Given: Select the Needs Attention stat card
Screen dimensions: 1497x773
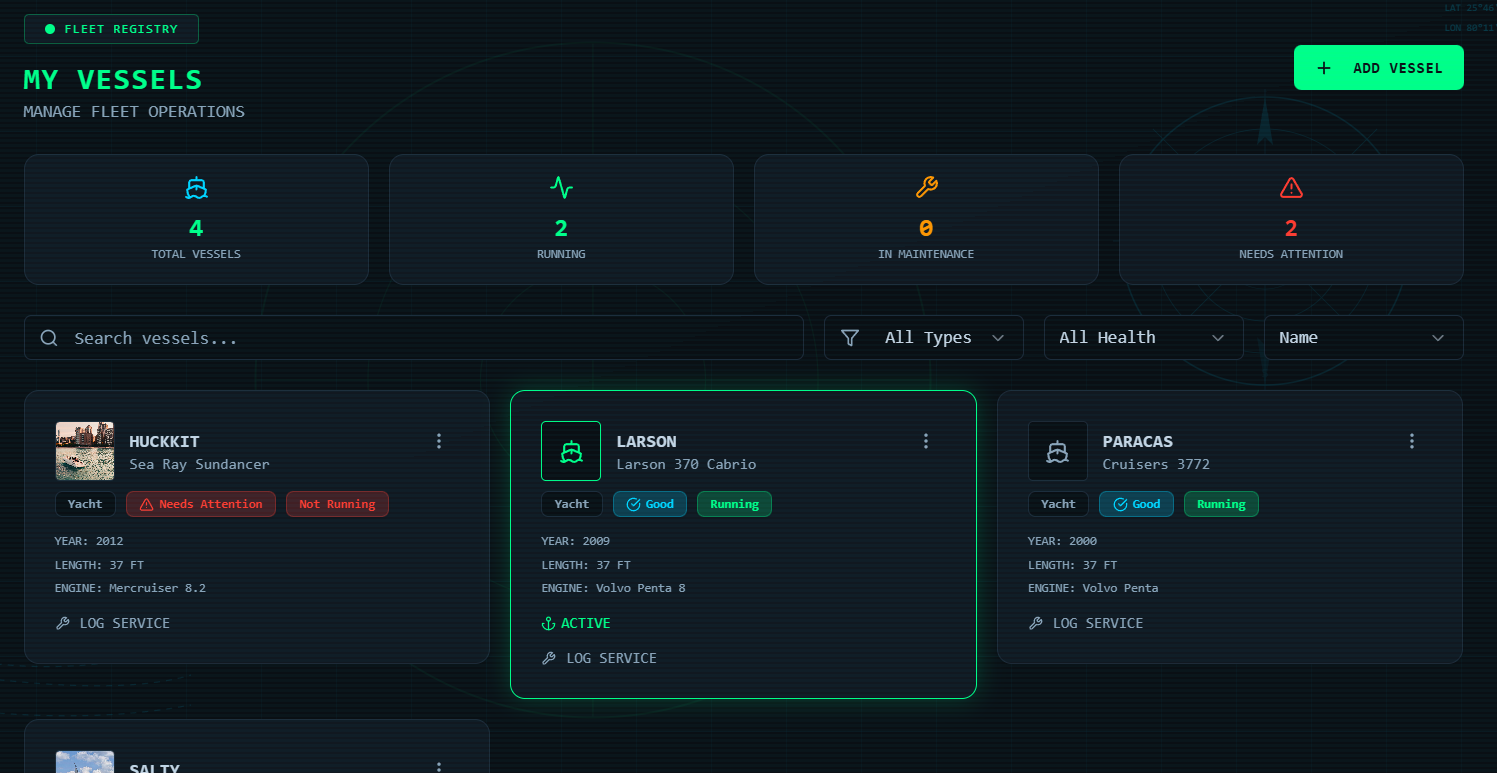Looking at the screenshot, I should click(x=1291, y=219).
